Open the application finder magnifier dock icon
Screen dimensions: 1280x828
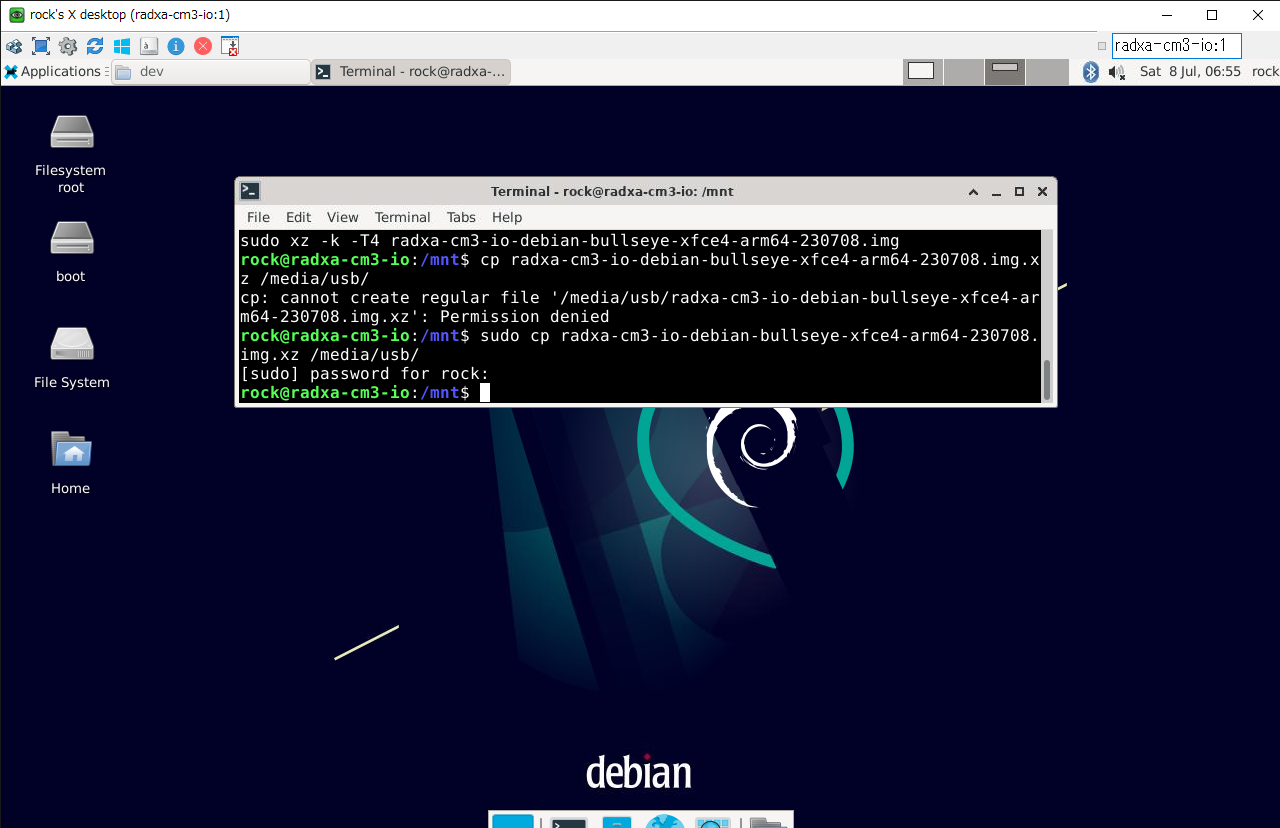pyautogui.click(x=712, y=822)
